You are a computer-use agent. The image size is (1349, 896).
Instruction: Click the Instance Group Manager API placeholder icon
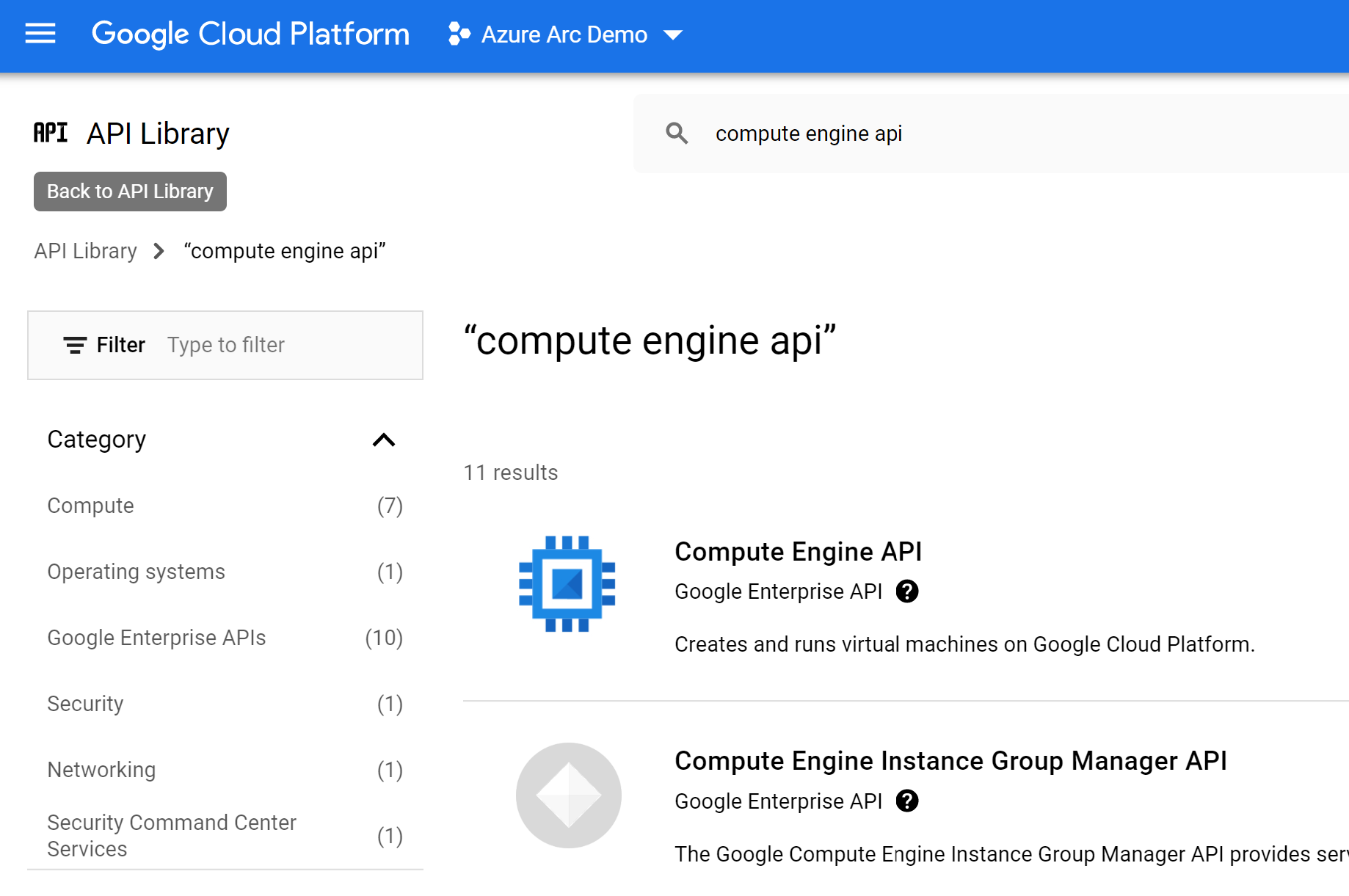569,795
